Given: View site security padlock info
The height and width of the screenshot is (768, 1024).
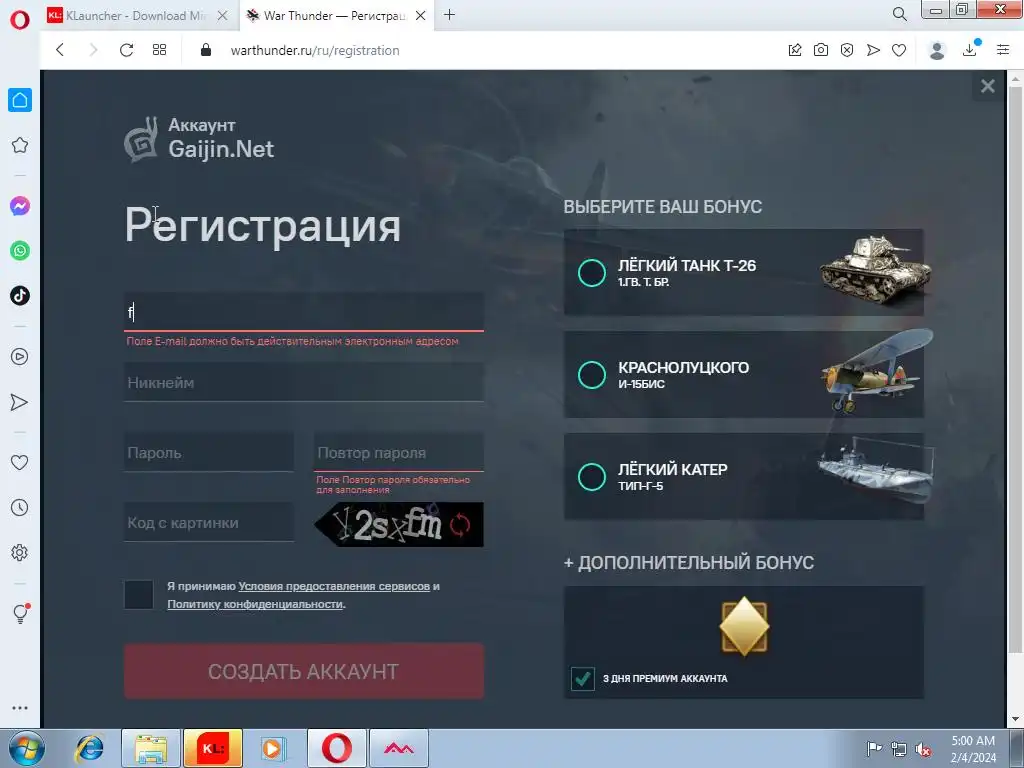Looking at the screenshot, I should [x=206, y=50].
